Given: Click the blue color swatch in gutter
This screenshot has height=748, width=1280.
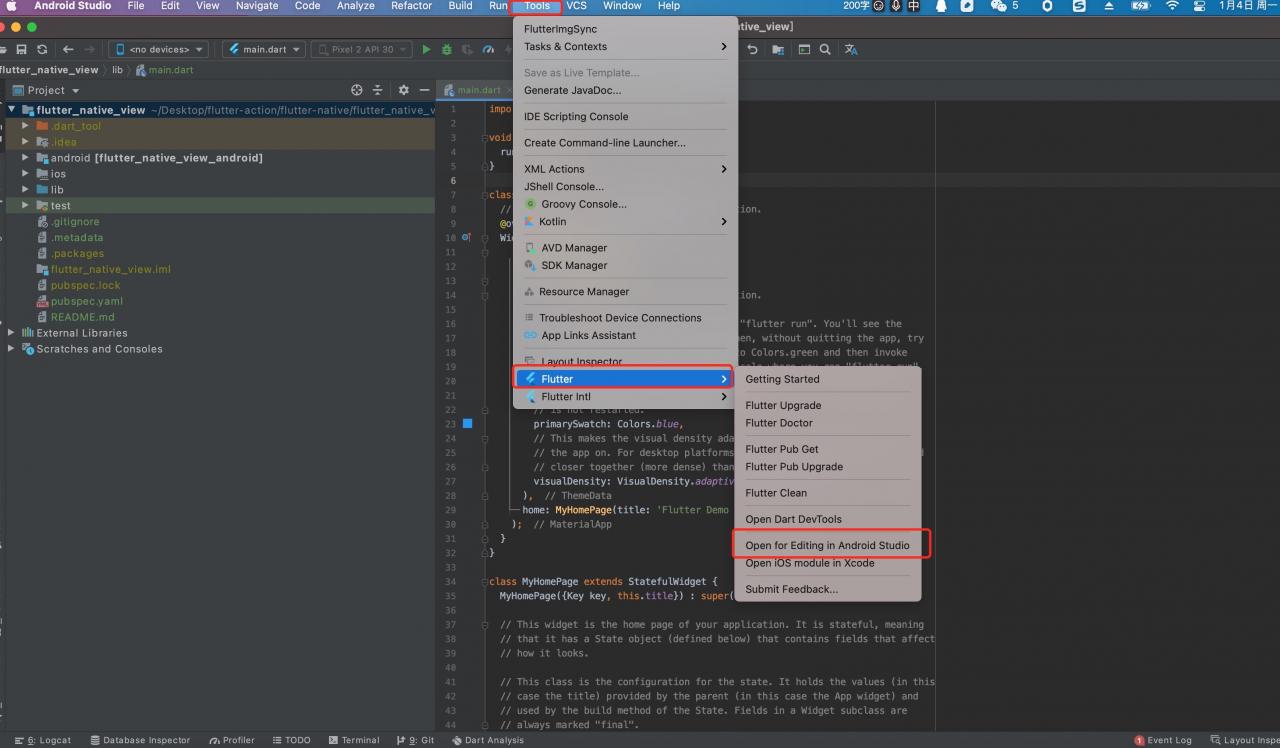Looking at the screenshot, I should (467, 424).
